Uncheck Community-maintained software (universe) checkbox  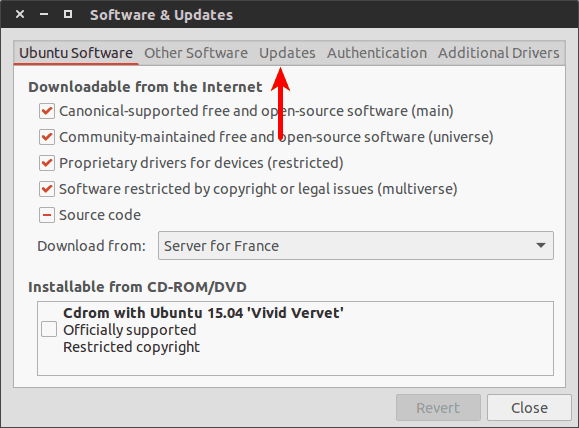pyautogui.click(x=47, y=137)
